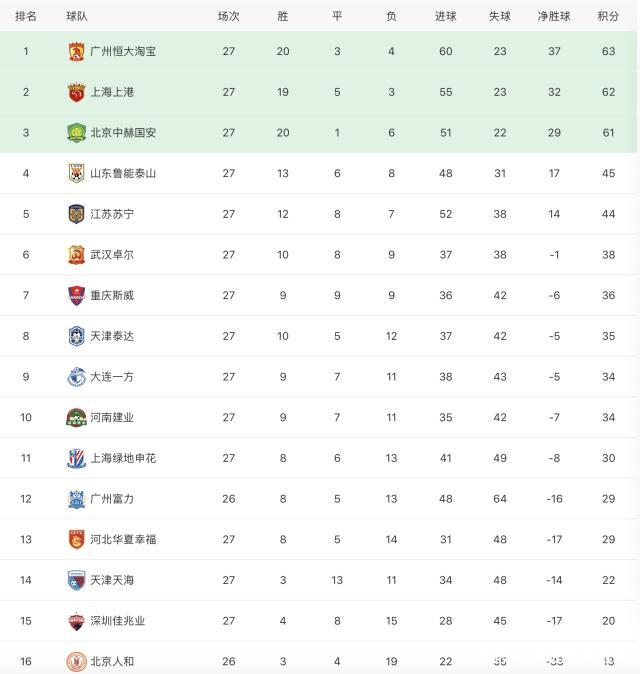Image resolution: width=640 pixels, height=674 pixels.
Task: Click the 大连一方 team crest icon
Action: (x=76, y=377)
